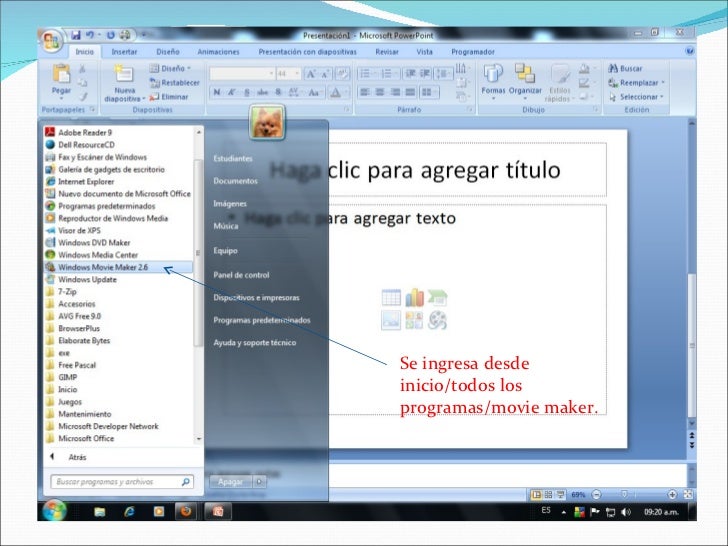Expand the Accesorios folder
Image resolution: width=728 pixels, height=546 pixels.
[71, 304]
